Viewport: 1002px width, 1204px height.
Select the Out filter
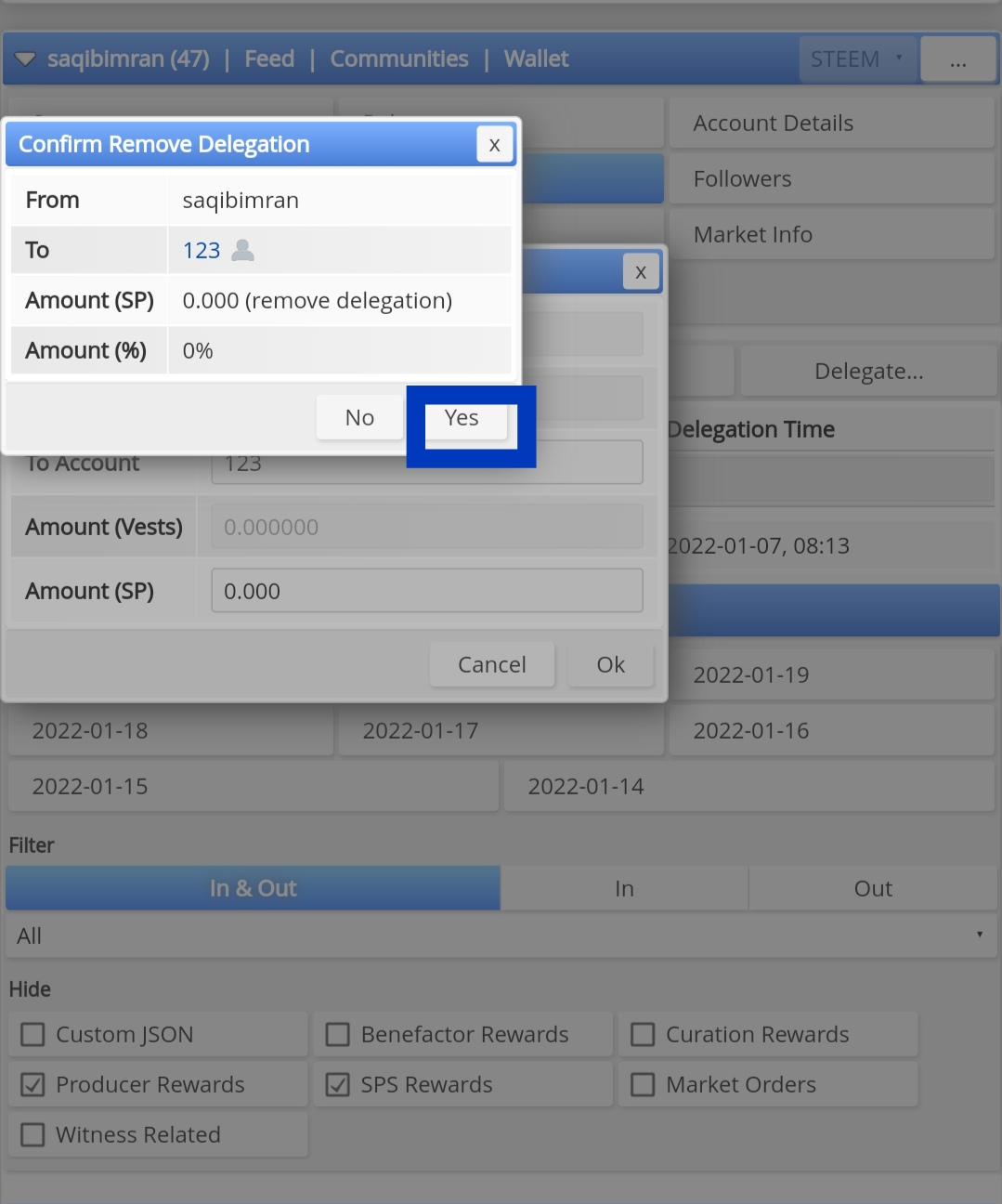873,888
